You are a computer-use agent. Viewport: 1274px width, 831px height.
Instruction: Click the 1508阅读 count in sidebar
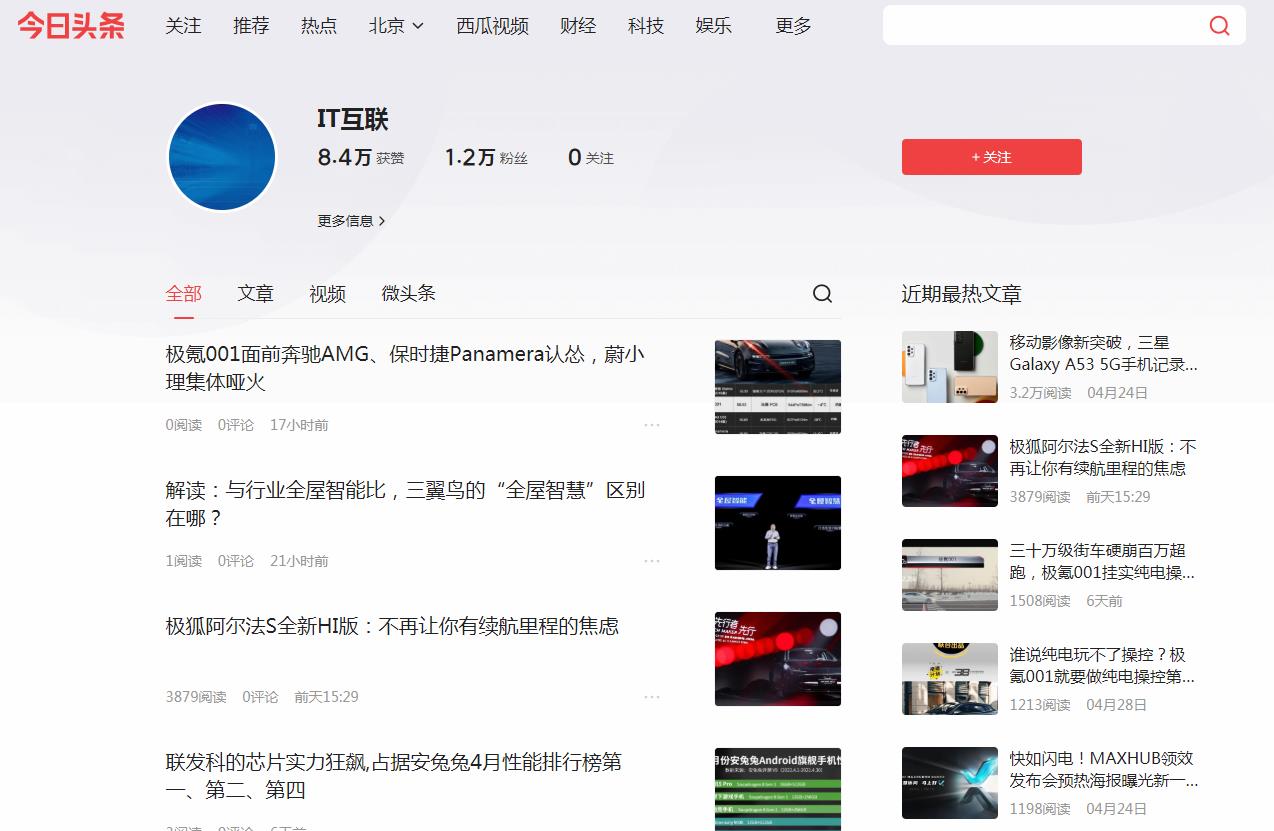point(1040,601)
